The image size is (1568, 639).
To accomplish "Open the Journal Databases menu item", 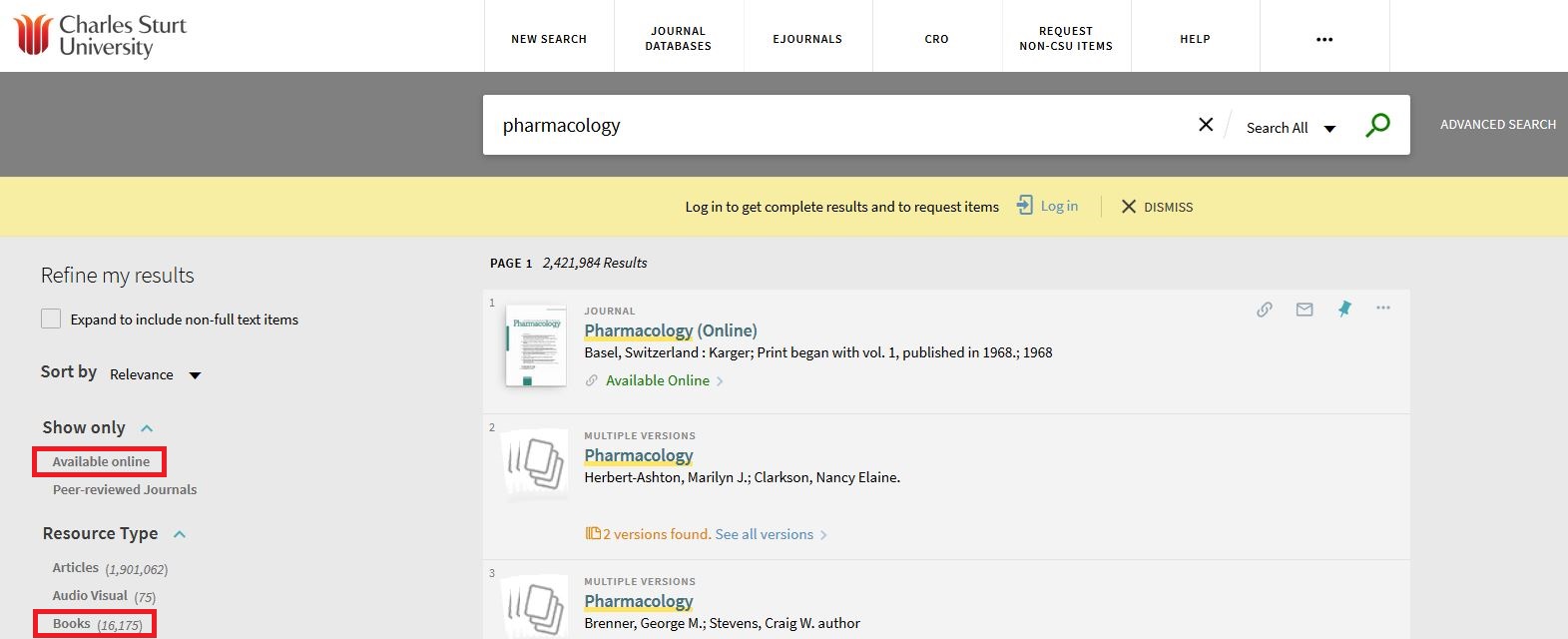I will pyautogui.click(x=679, y=39).
